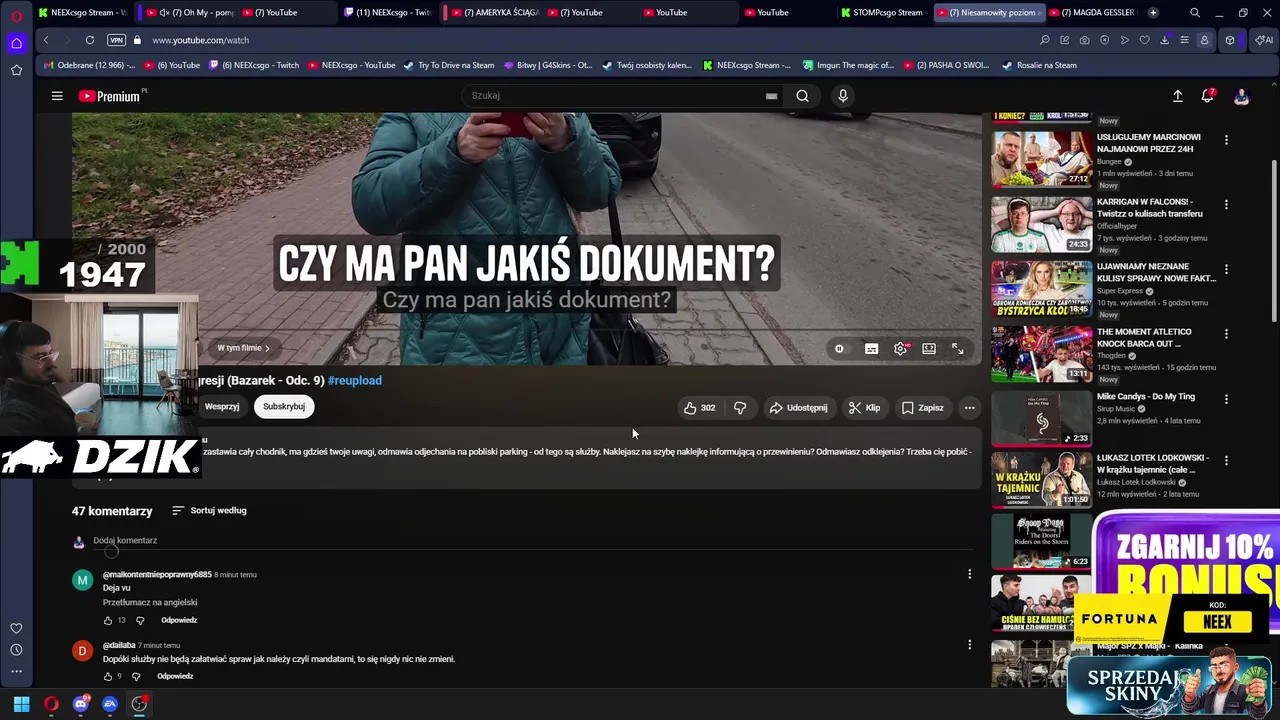The height and width of the screenshot is (720, 1280).
Task: Open video player settings gear
Action: [x=901, y=349]
